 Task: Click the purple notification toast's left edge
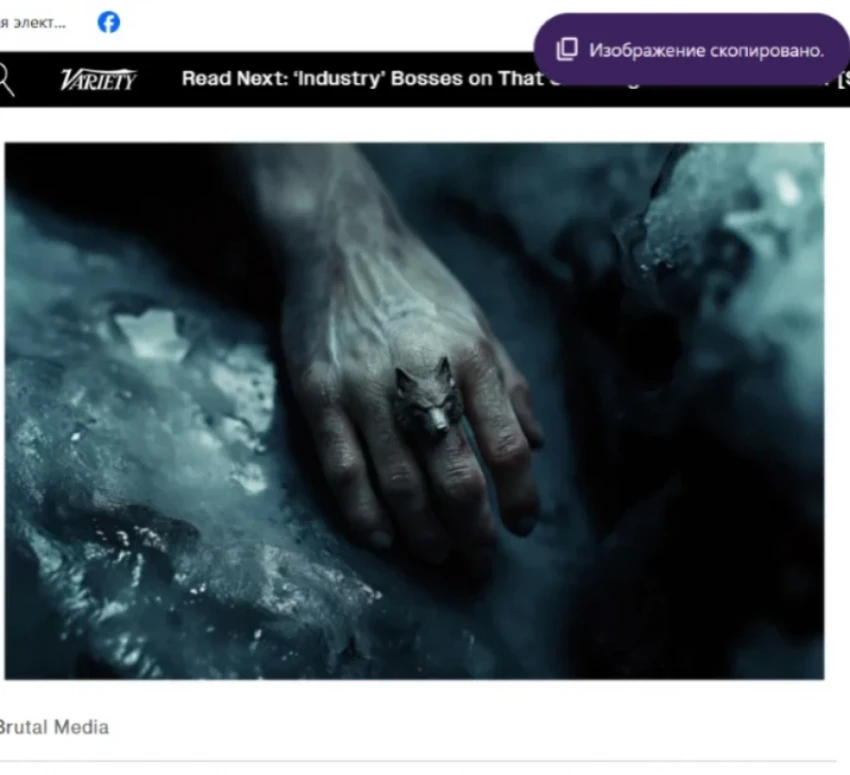tap(540, 50)
